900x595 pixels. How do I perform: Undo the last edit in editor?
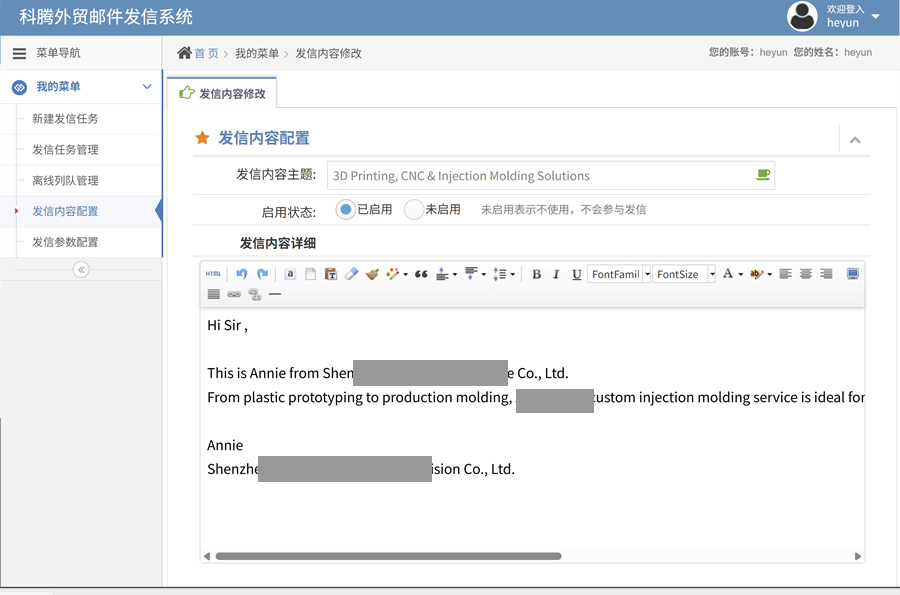pos(241,274)
